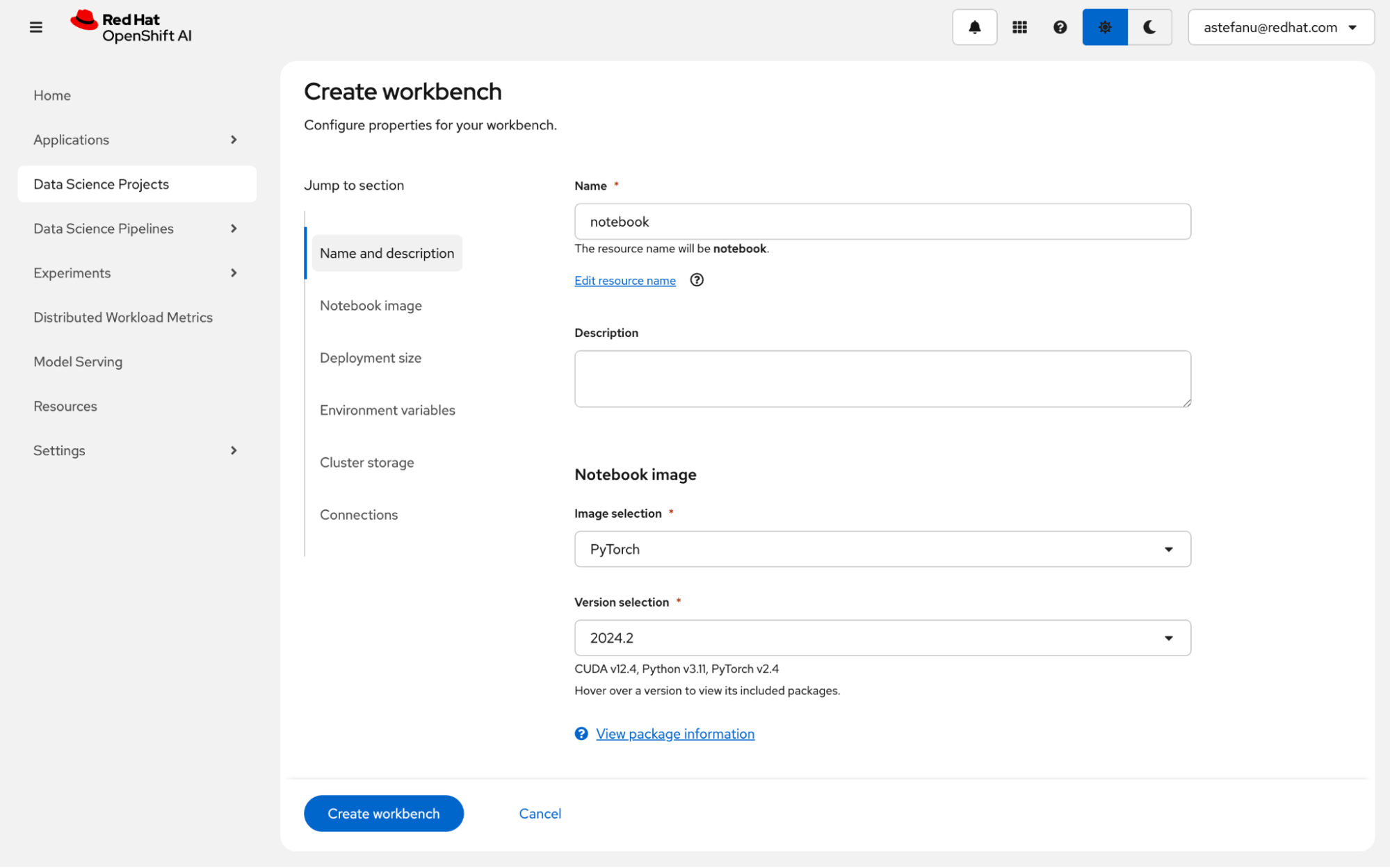The height and width of the screenshot is (868, 1390).
Task: Expand Applications in the sidebar
Action: [136, 140]
